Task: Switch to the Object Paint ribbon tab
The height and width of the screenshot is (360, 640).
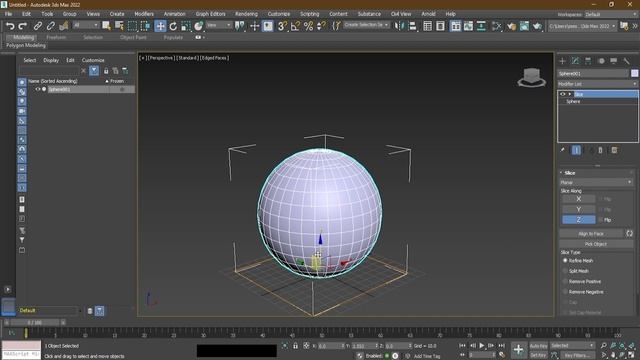Action: [133, 37]
